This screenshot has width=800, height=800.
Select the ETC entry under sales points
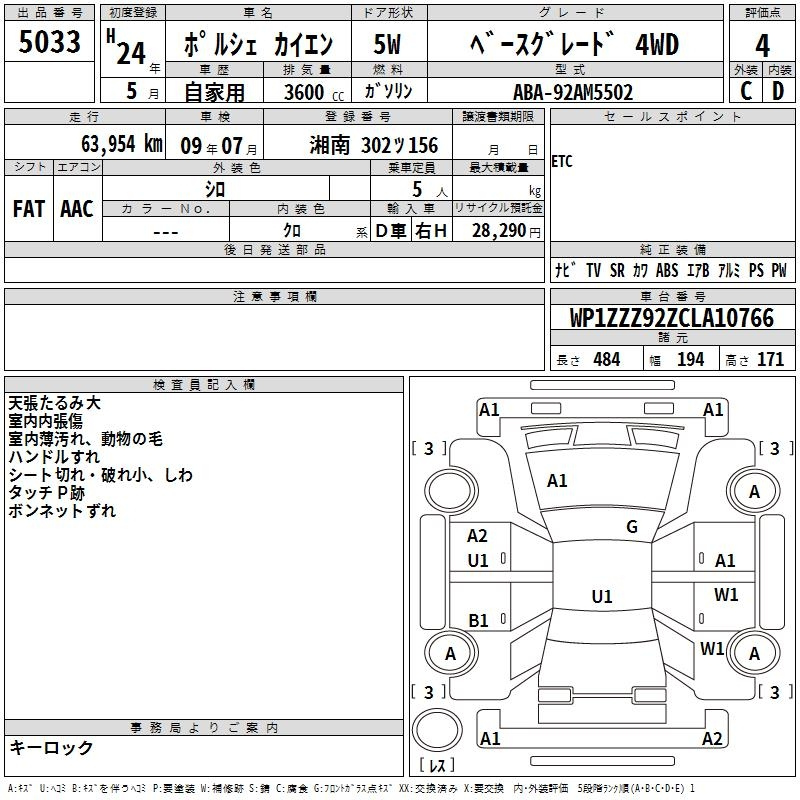click(x=562, y=162)
